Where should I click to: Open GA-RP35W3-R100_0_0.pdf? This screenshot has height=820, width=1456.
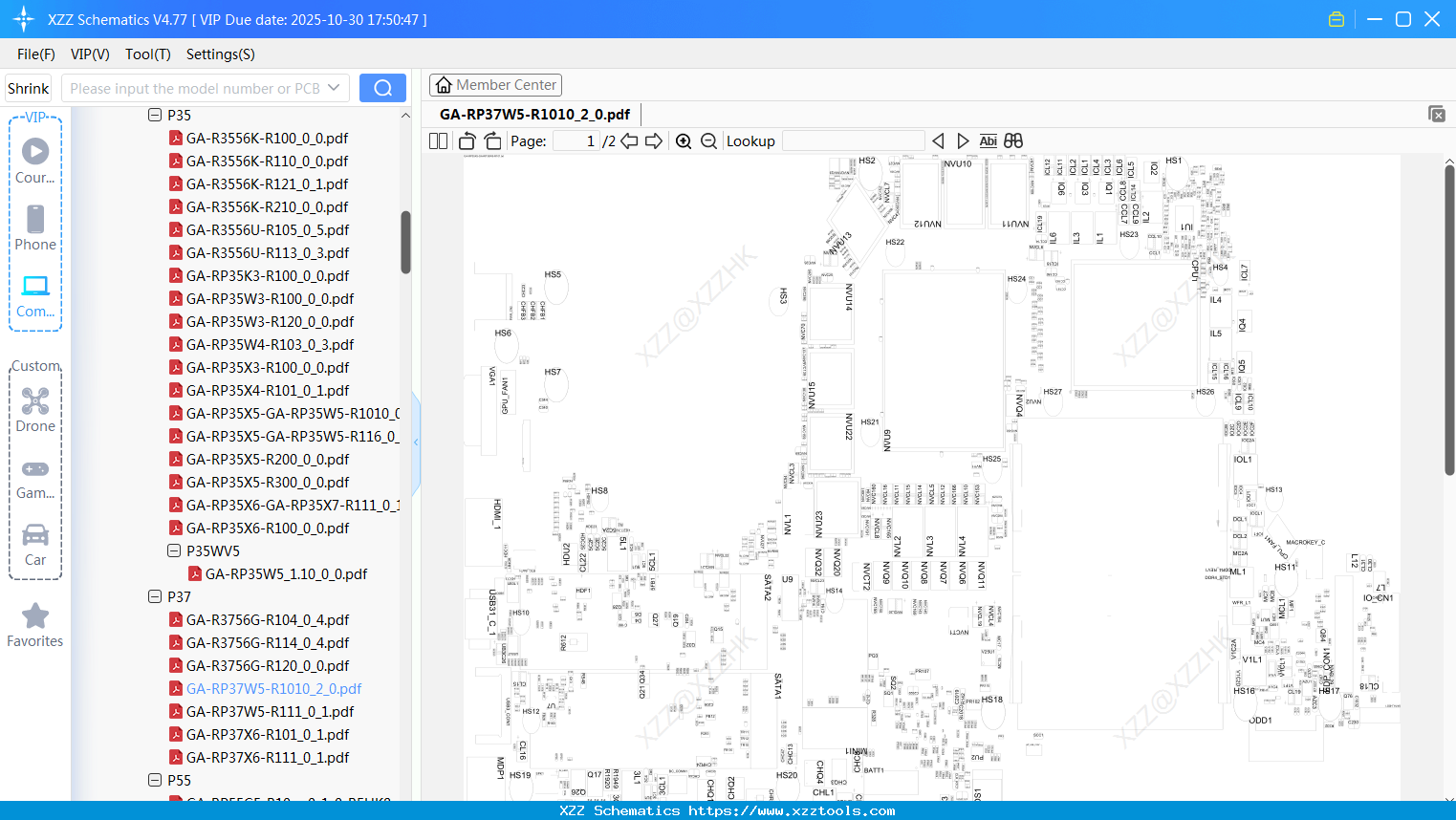pos(270,298)
